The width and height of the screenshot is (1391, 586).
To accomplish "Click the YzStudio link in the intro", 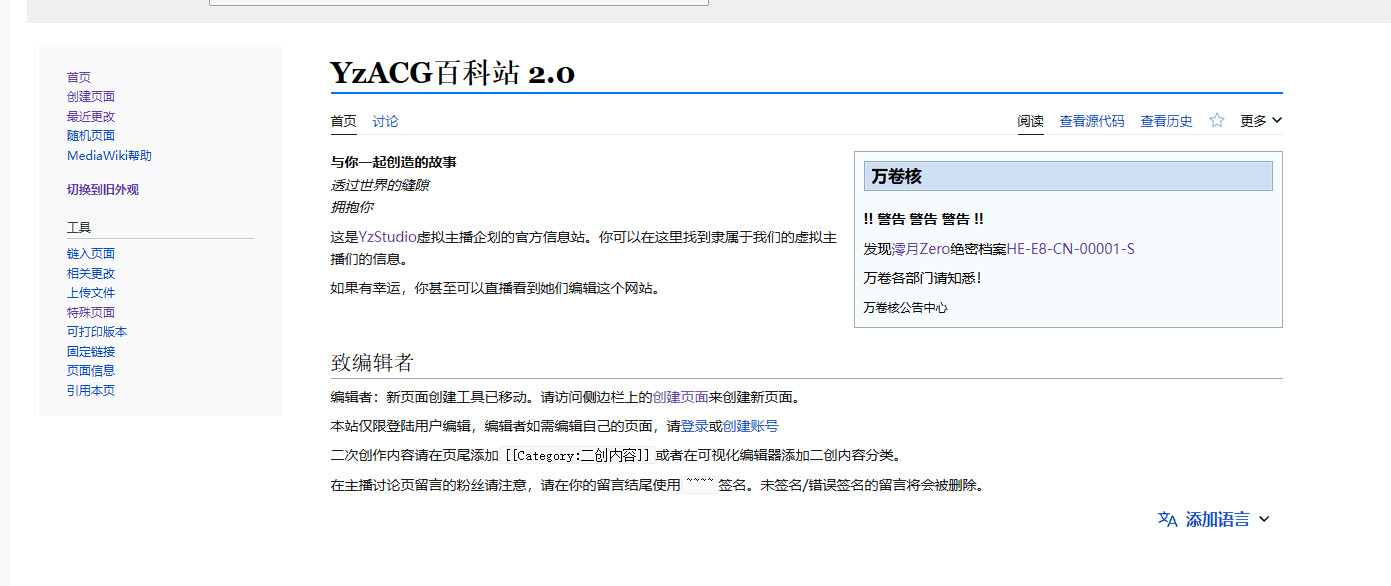I will pyautogui.click(x=388, y=237).
